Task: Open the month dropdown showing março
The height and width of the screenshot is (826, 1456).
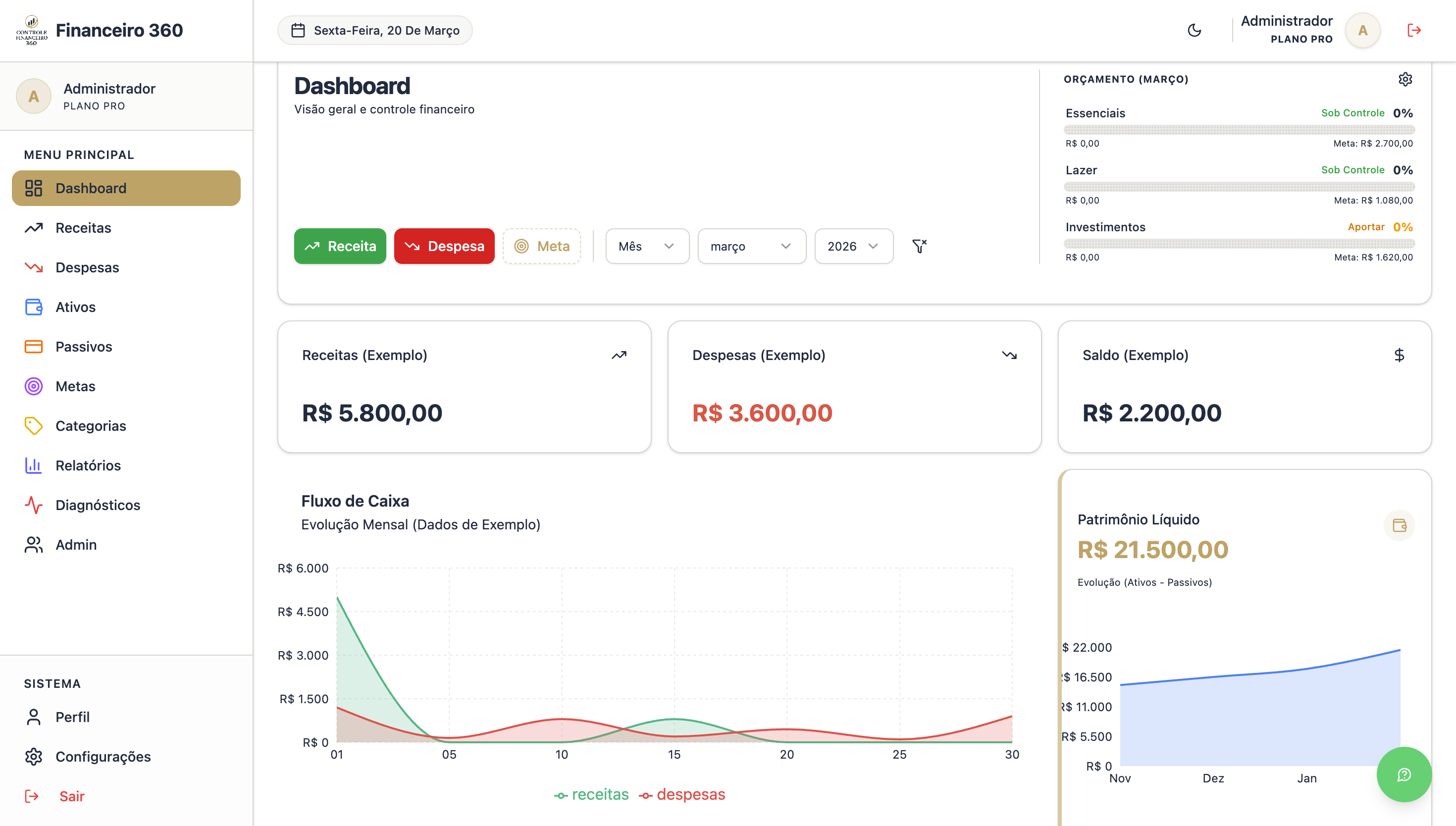Action: tap(752, 246)
